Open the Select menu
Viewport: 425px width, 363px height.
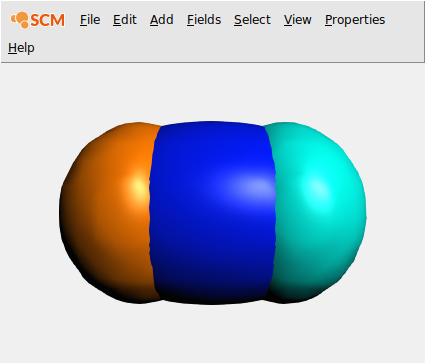click(x=252, y=20)
